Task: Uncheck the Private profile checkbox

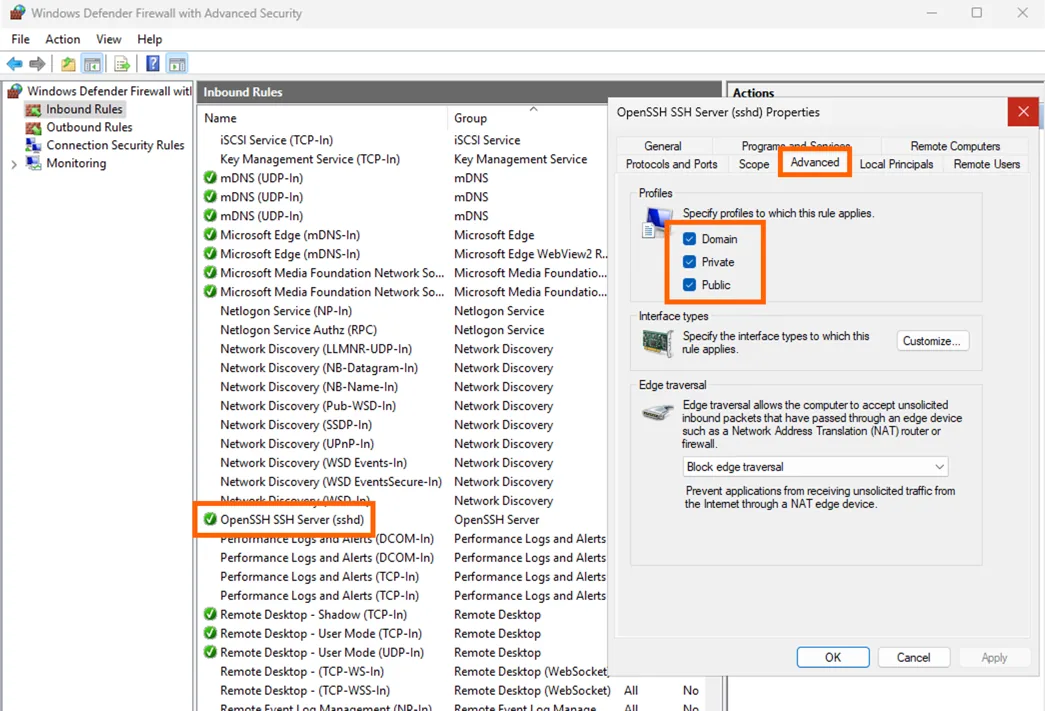Action: click(x=689, y=262)
